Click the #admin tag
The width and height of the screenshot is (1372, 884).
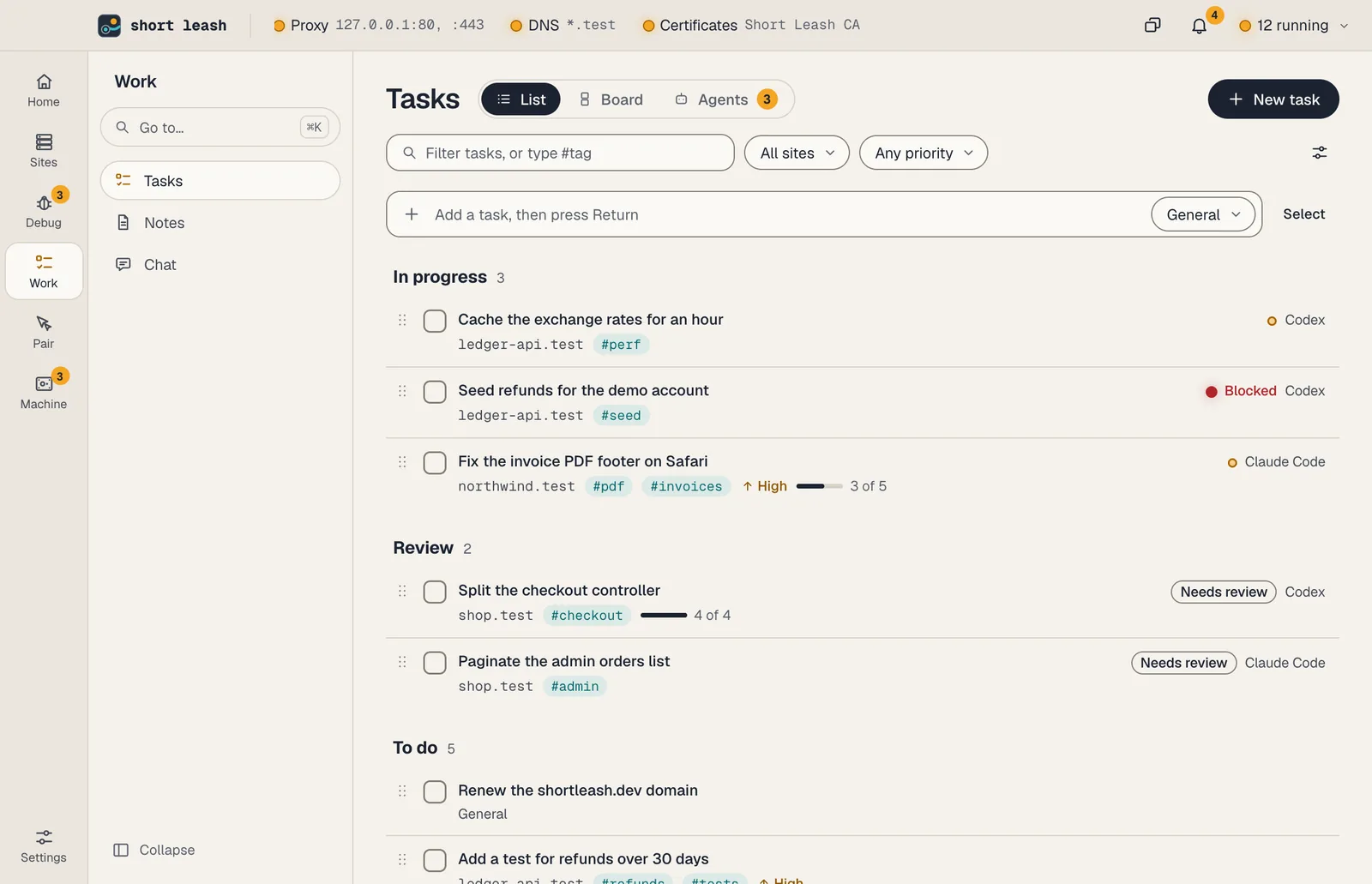tap(575, 687)
